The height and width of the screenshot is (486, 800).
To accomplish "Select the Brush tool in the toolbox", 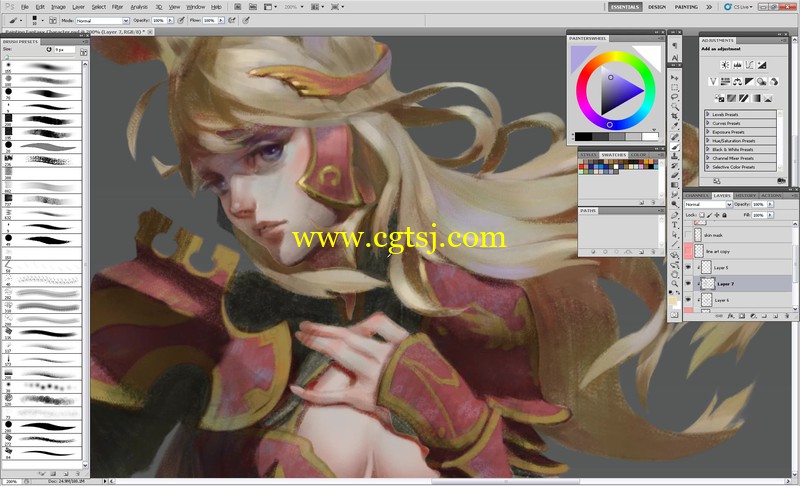I will [x=674, y=147].
